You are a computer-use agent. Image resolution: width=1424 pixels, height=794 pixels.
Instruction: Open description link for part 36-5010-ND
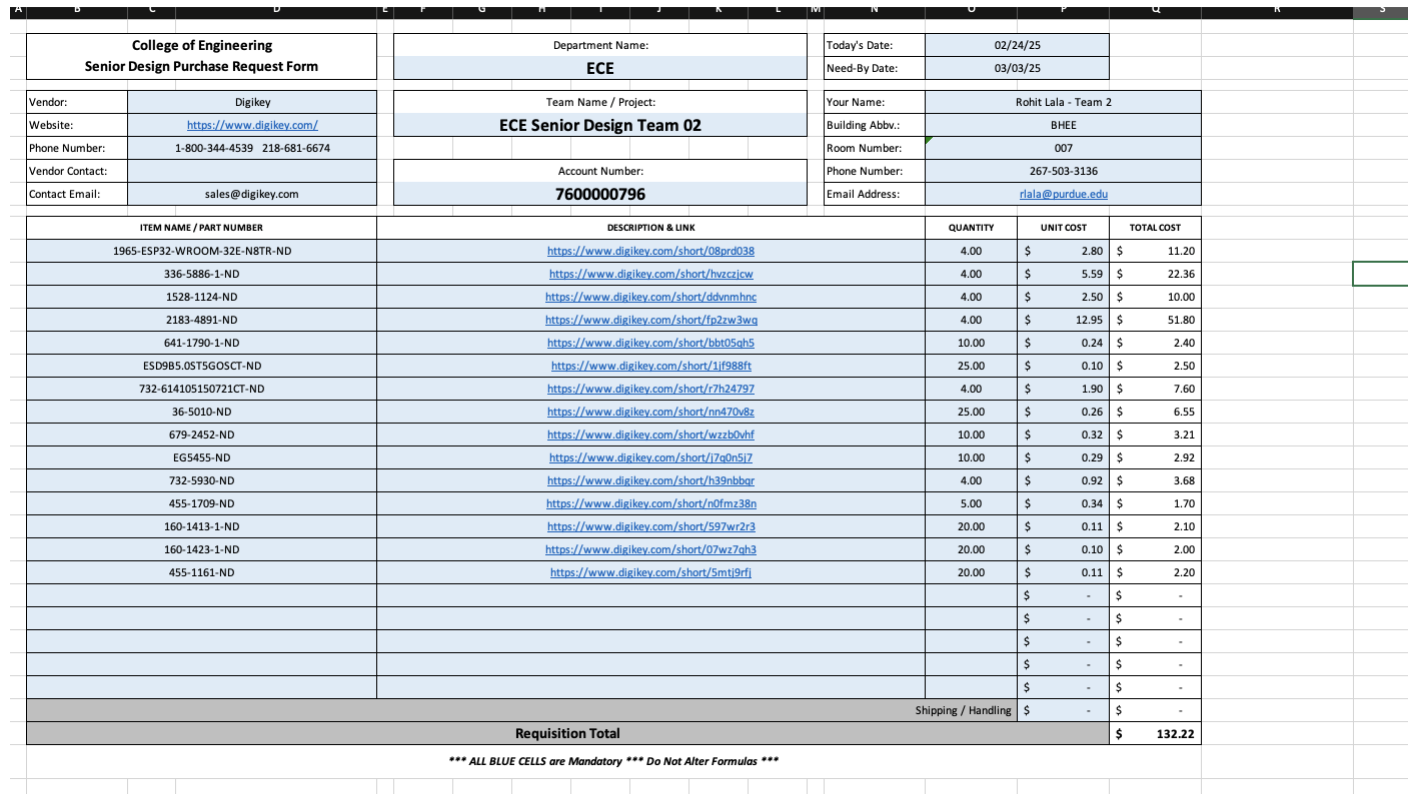(650, 412)
